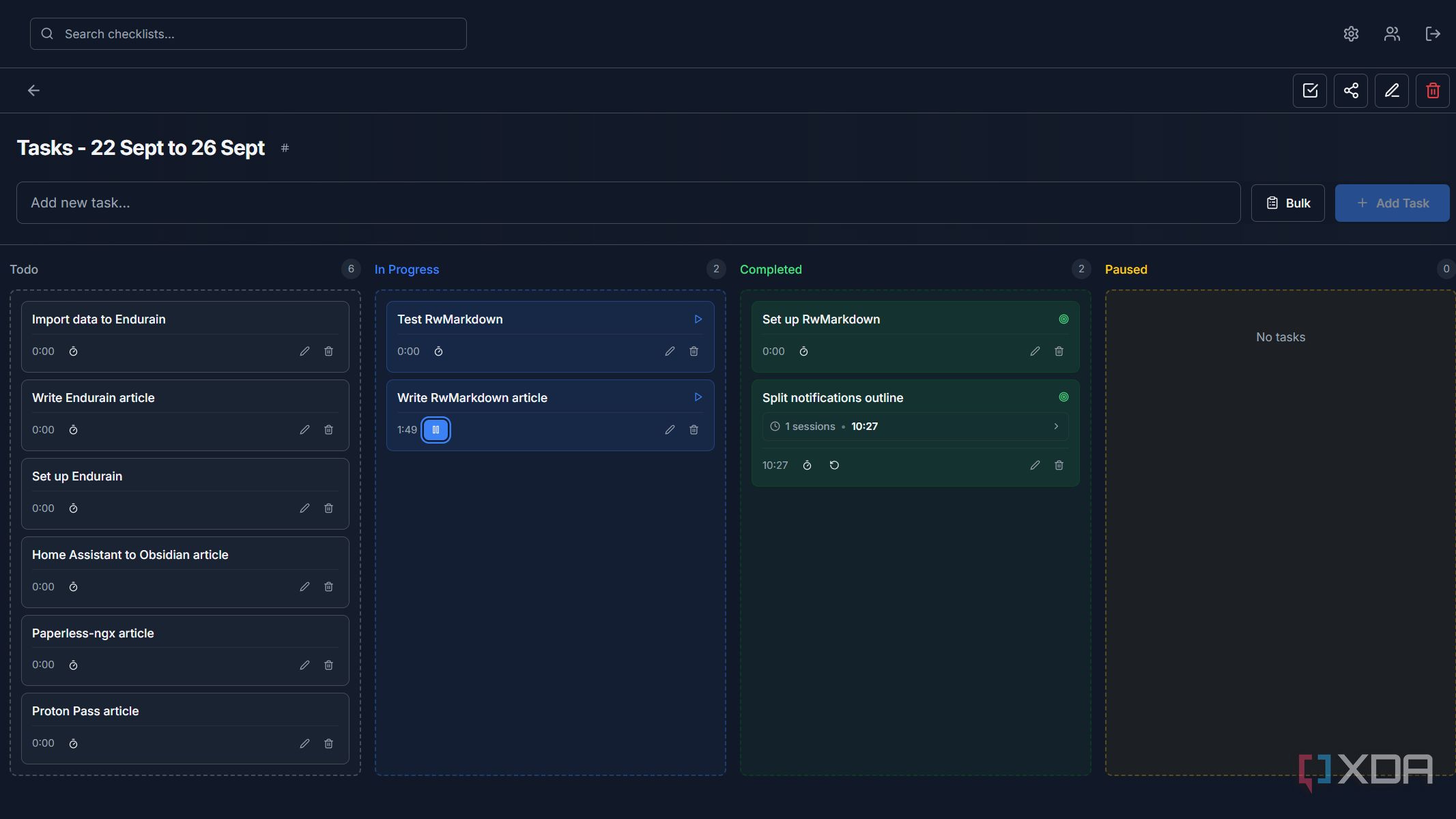1456x819 pixels.
Task: Edit Home Assistant to Obsidian article
Action: point(304,587)
